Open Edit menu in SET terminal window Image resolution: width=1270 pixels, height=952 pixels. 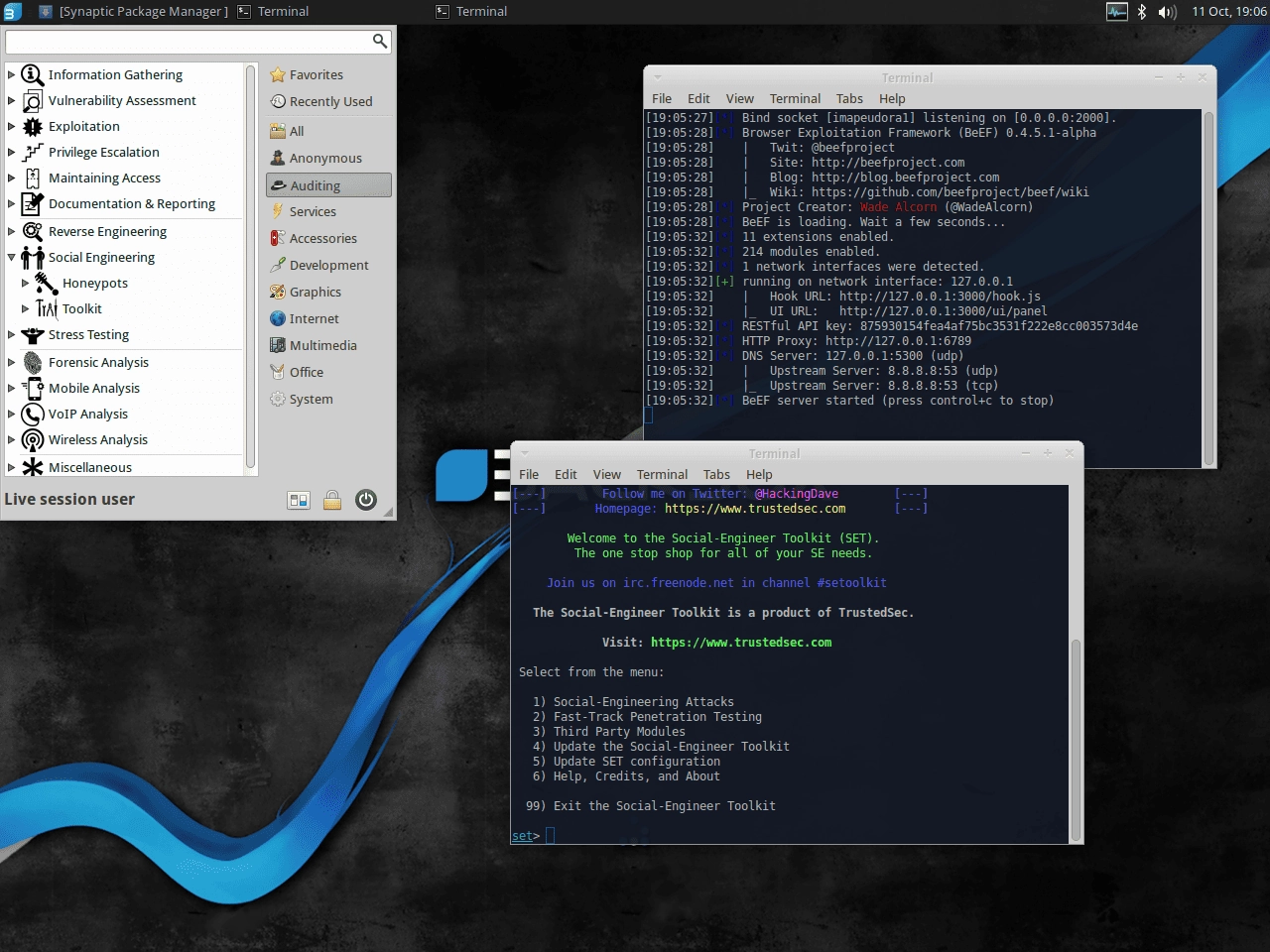pos(566,474)
